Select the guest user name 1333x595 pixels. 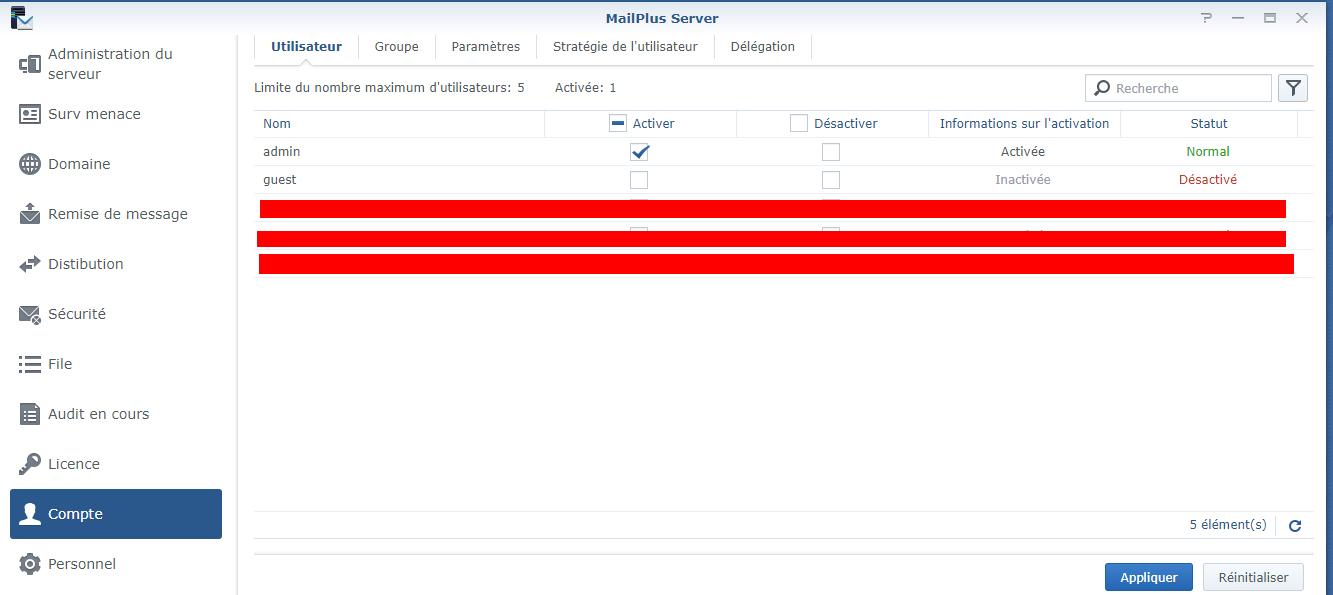(x=280, y=180)
